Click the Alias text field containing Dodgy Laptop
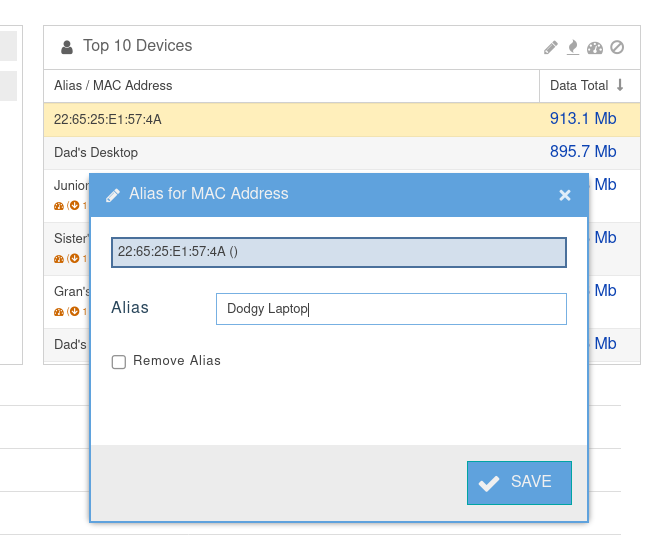The image size is (647, 536). coord(390,309)
